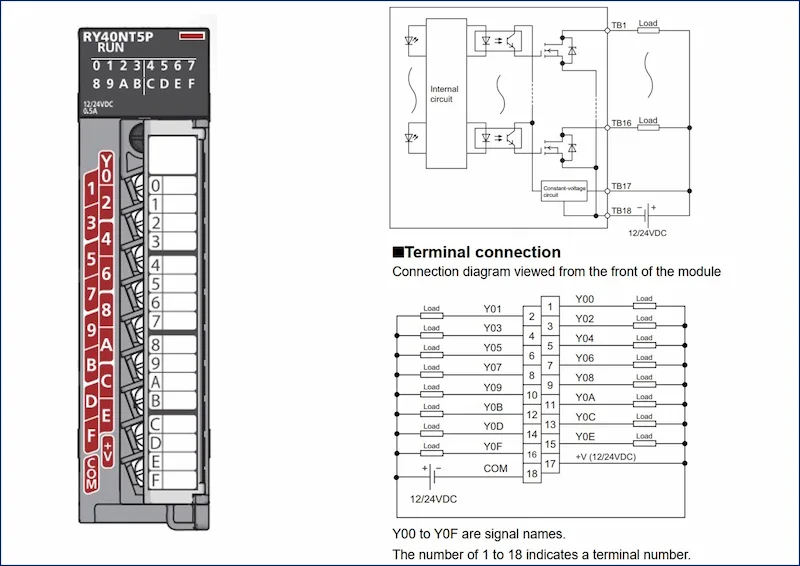Click the Y08 signal name
The image size is (800, 566).
point(585,378)
